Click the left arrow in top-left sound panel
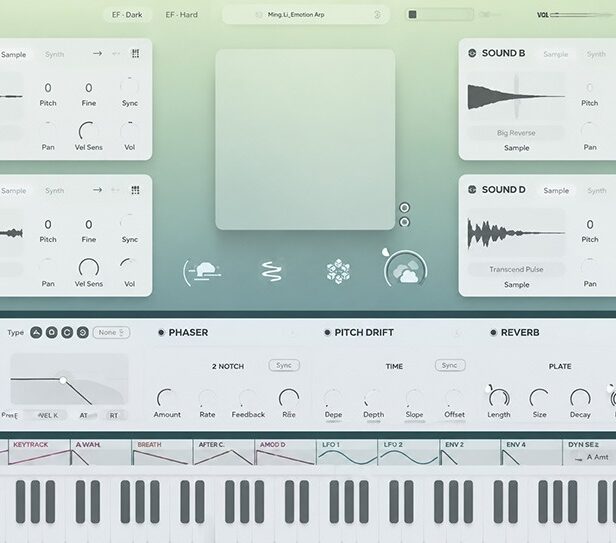Viewport: 616px width, 543px height. [116, 53]
